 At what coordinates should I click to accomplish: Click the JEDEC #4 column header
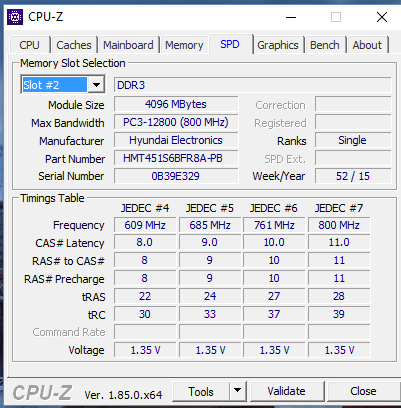[x=145, y=208]
